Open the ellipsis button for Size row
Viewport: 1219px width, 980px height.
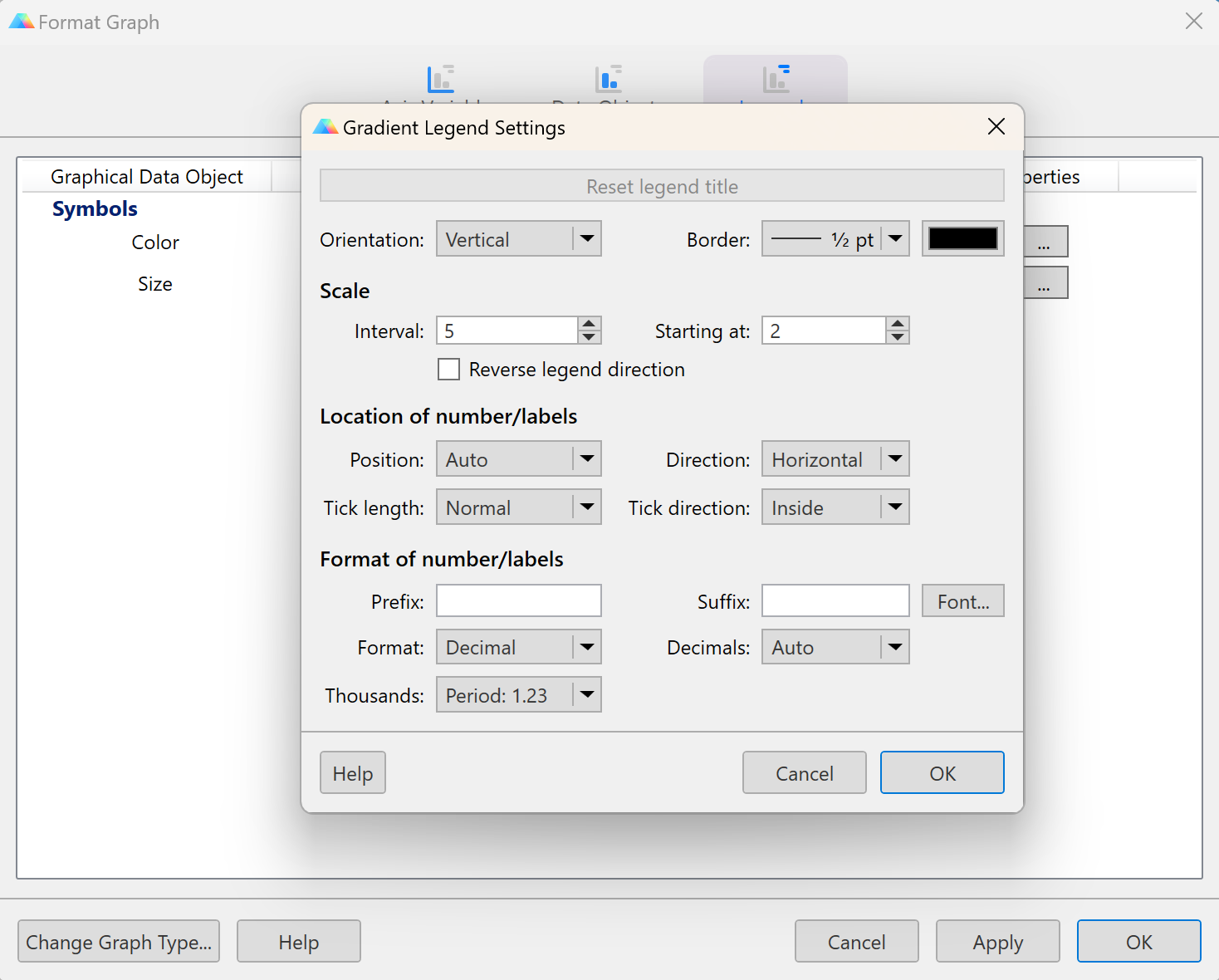[x=1045, y=284]
